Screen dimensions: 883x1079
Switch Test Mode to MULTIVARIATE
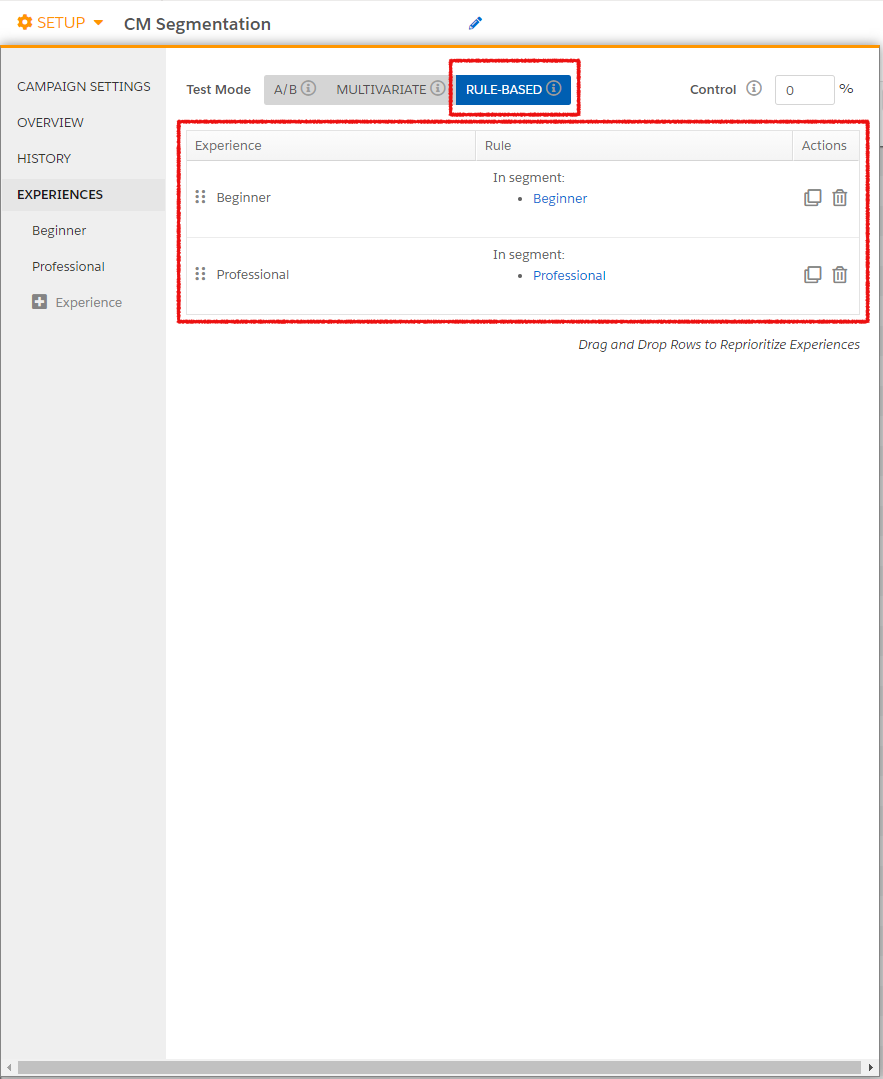tap(383, 89)
